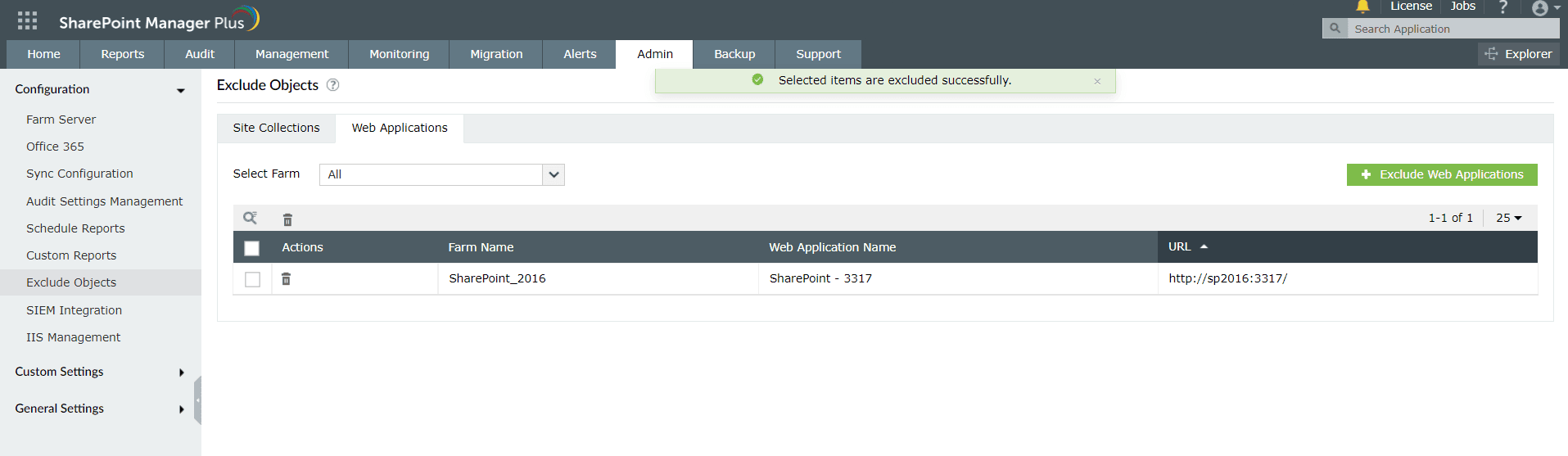The image size is (1568, 456).
Task: Open the Backup tab
Action: tap(734, 54)
